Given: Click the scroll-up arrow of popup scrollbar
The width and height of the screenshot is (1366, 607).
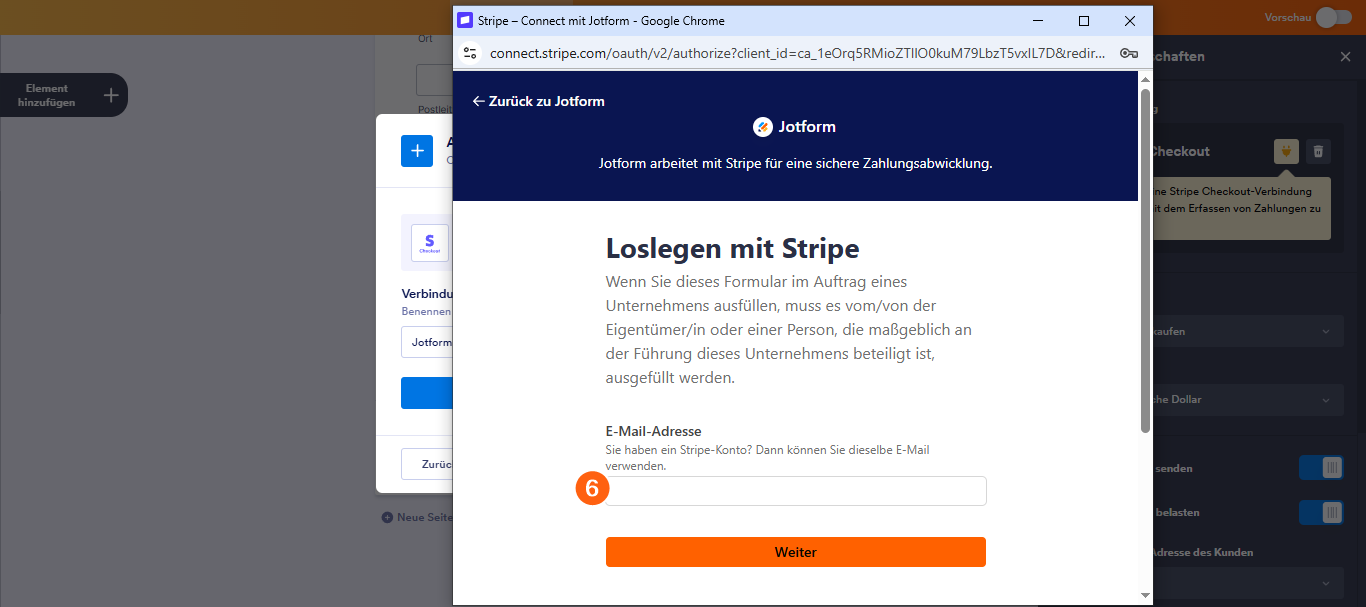Looking at the screenshot, I should tap(1146, 78).
